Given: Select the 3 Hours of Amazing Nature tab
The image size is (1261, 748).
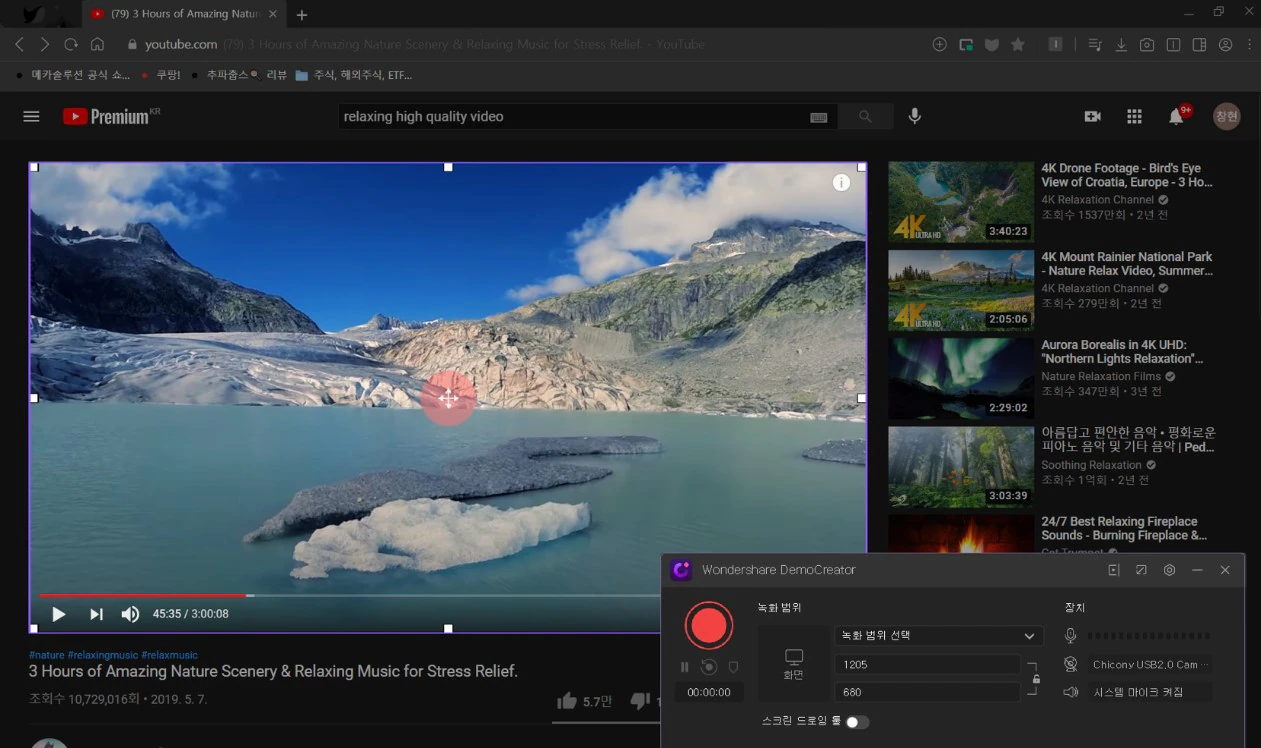Looking at the screenshot, I should click(183, 15).
